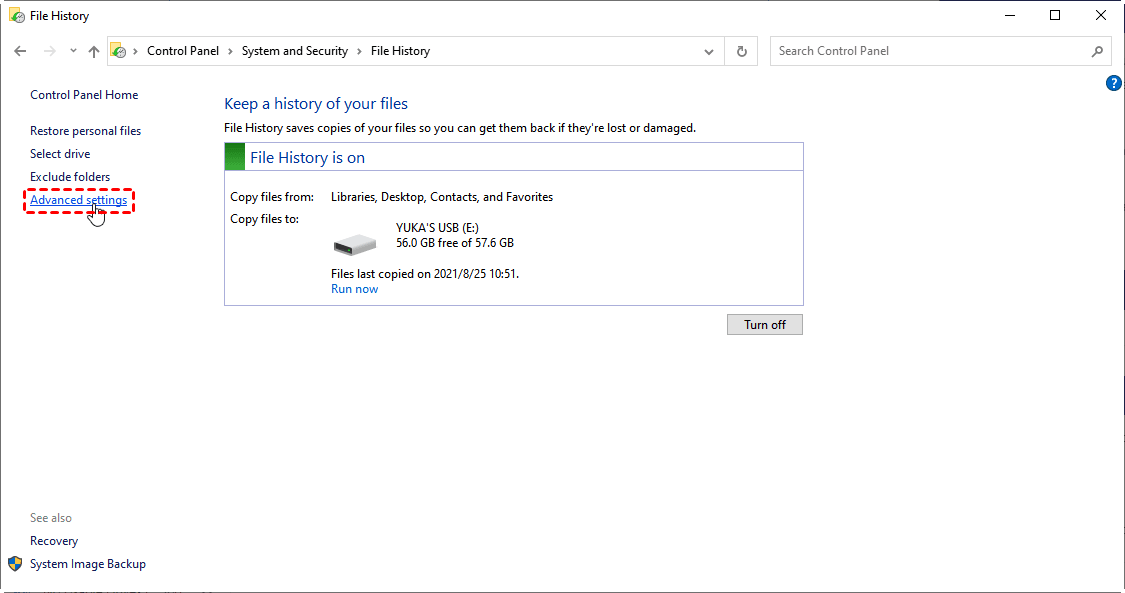Click the Run now link
The height and width of the screenshot is (593, 1125).
tap(354, 289)
